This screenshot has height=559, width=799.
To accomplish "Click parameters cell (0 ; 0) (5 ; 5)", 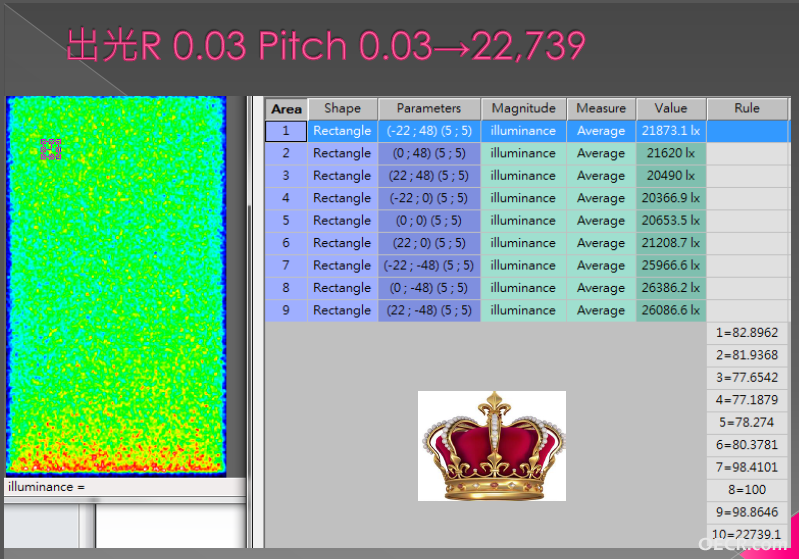I will point(429,221).
